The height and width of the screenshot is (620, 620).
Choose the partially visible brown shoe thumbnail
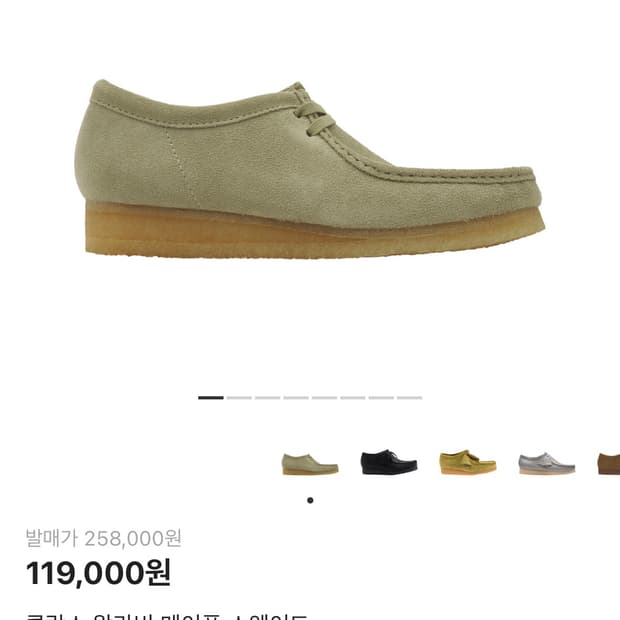pyautogui.click(x=609, y=464)
